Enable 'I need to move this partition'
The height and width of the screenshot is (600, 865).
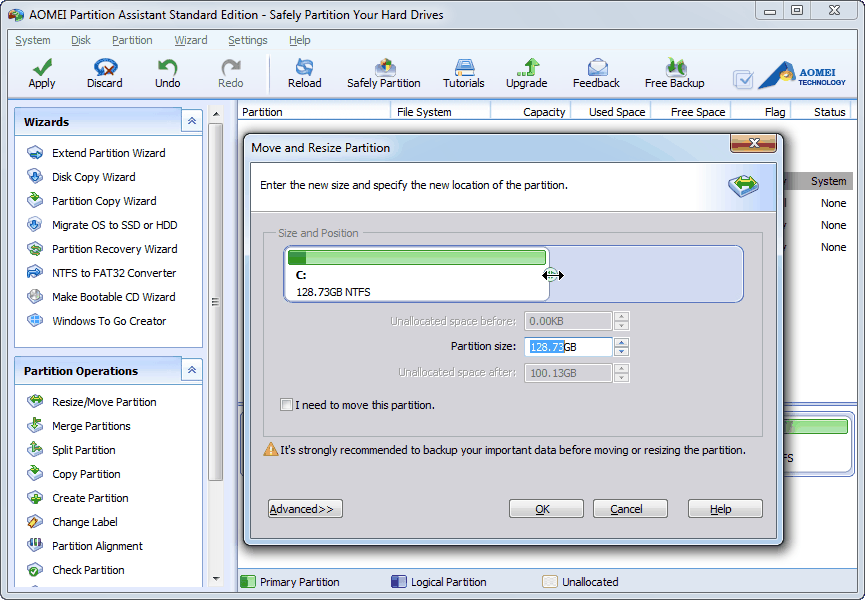286,405
